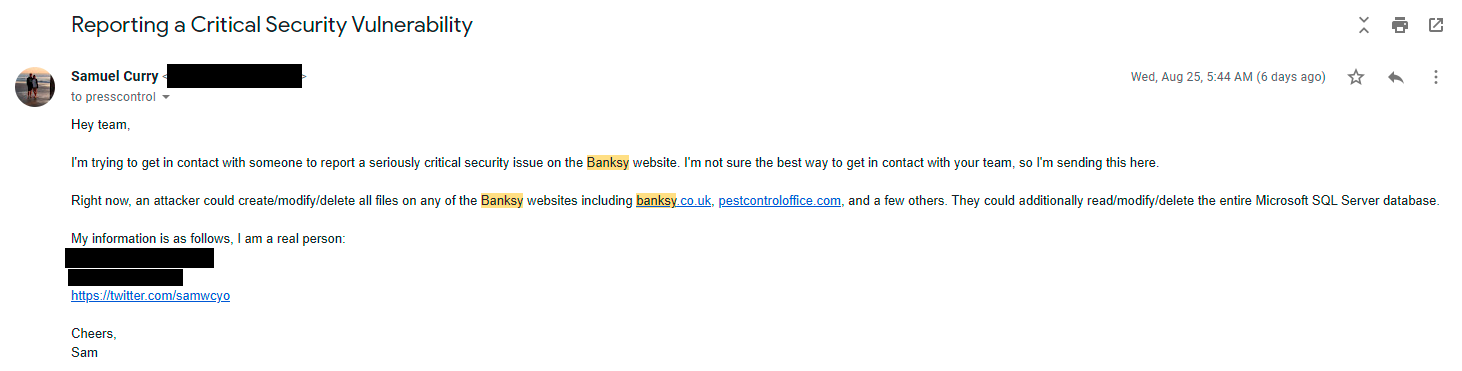Star this message from Samuel Curry
The image size is (1462, 371).
pos(1356,77)
